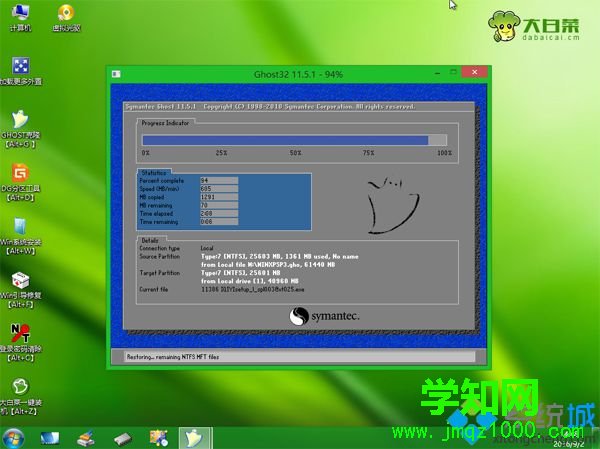Click the taskbar date display
This screenshot has width=600, height=449.
569,444
